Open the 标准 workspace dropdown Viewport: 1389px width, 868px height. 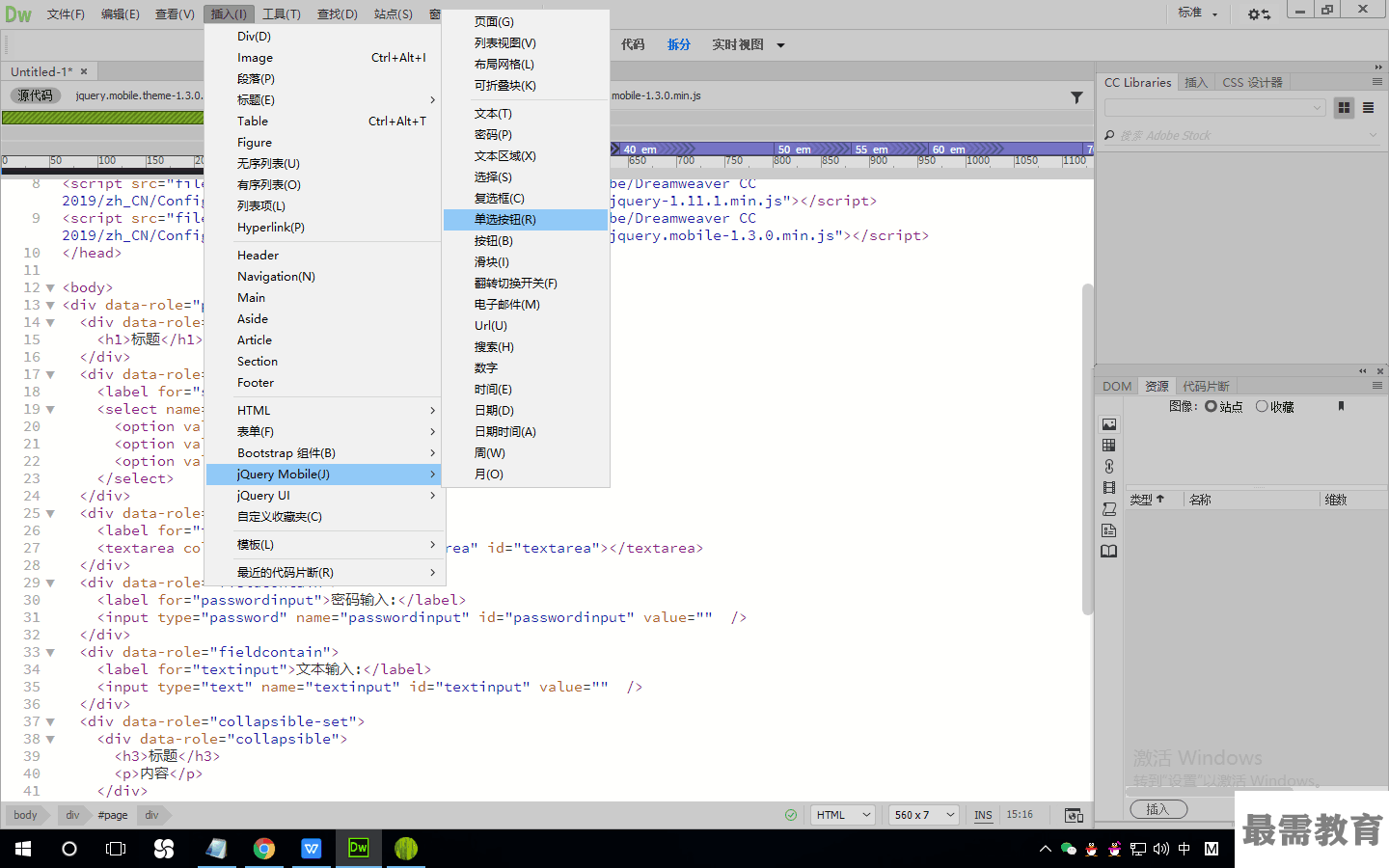click(x=1197, y=14)
